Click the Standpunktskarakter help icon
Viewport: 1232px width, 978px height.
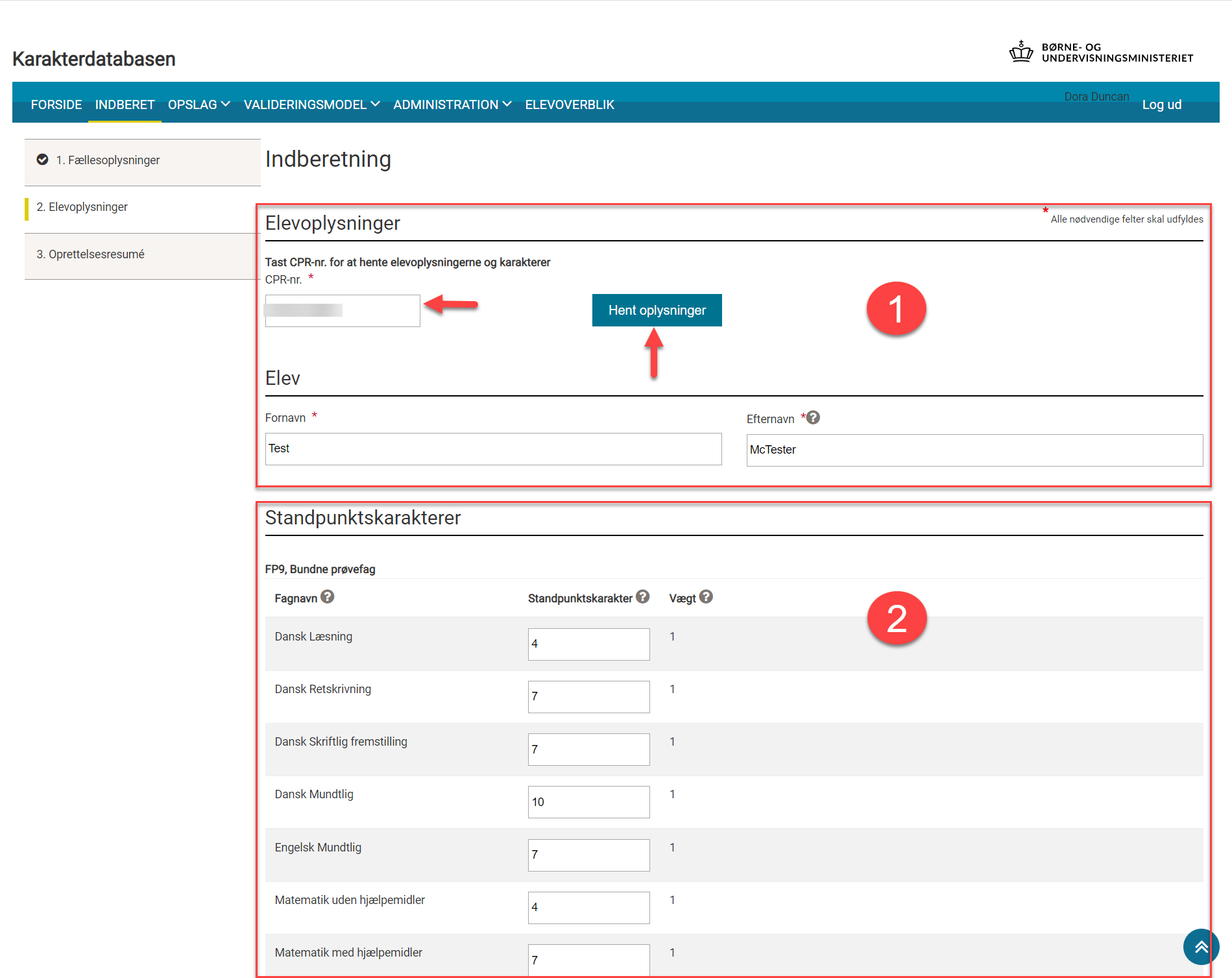tap(643, 596)
